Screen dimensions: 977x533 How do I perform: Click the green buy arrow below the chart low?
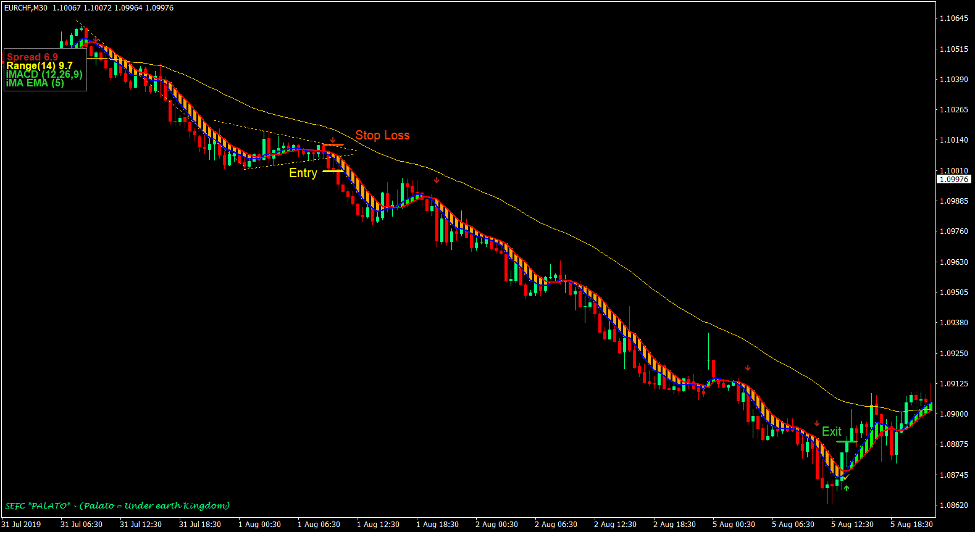(x=846, y=488)
